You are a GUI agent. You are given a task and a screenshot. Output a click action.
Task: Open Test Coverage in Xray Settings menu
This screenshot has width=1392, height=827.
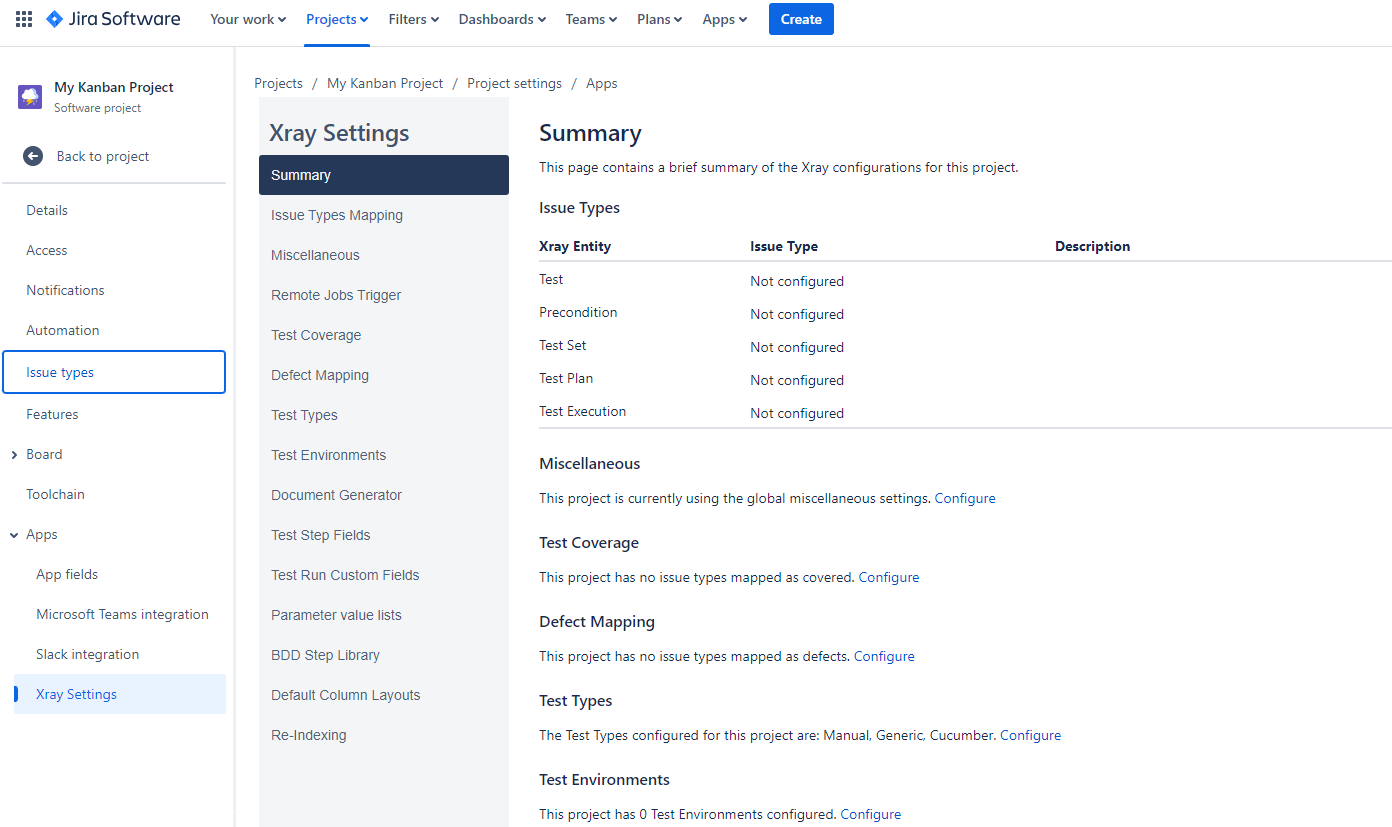point(384,335)
